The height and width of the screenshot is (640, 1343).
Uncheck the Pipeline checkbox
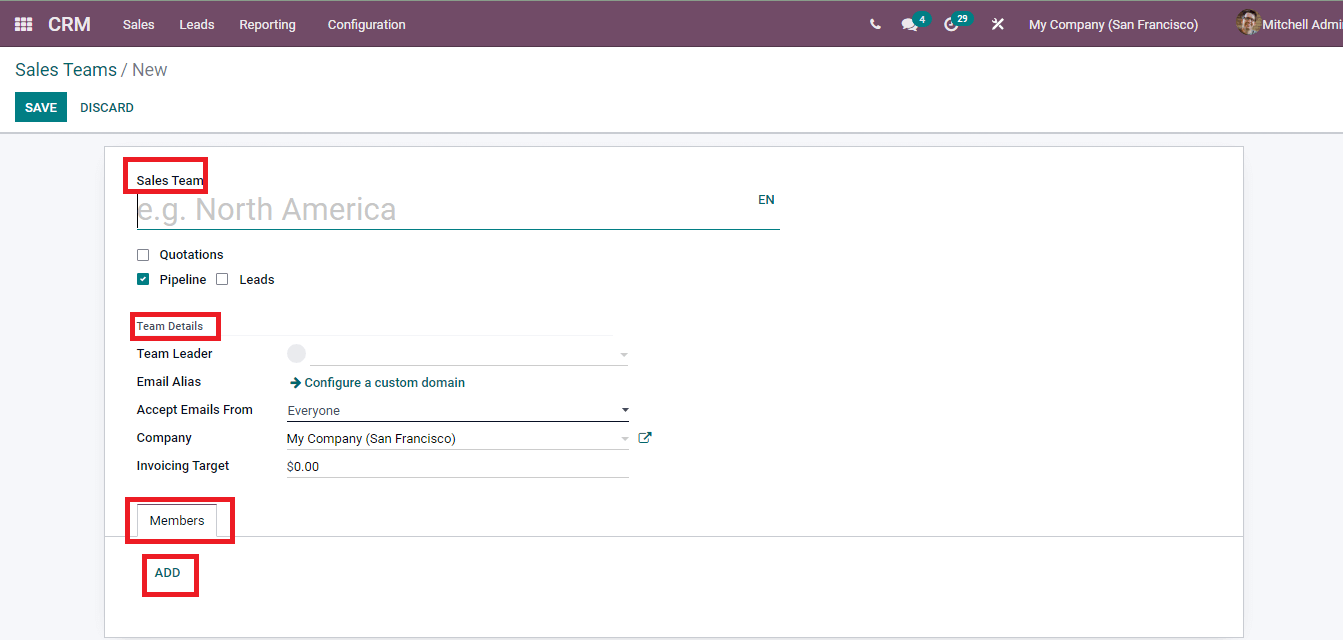point(143,280)
